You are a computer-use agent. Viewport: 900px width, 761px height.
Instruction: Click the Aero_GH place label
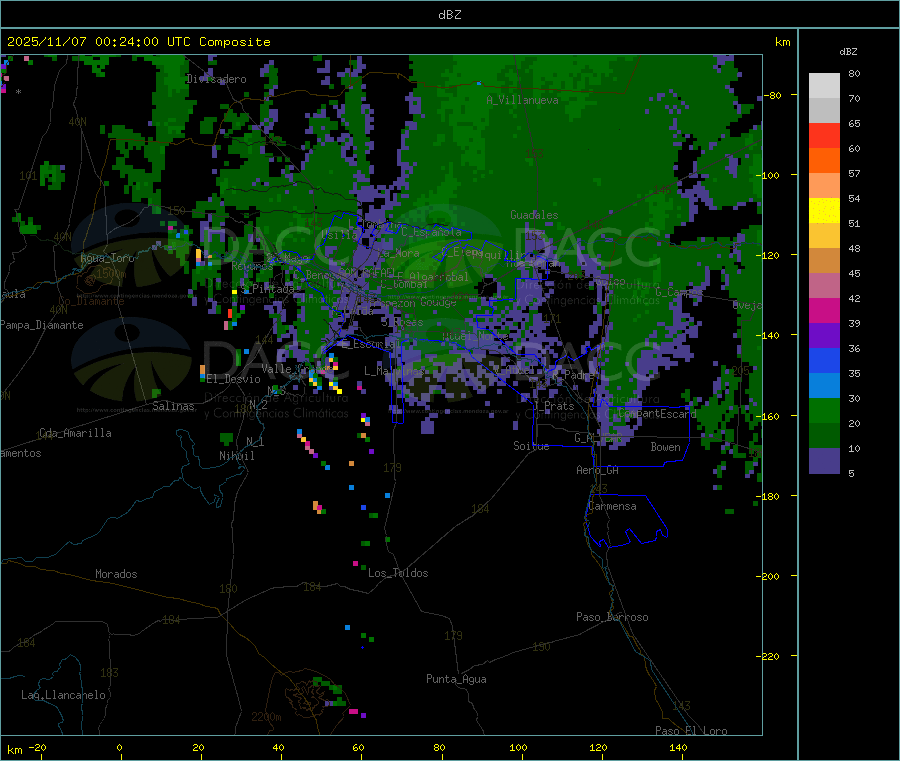pyautogui.click(x=597, y=470)
